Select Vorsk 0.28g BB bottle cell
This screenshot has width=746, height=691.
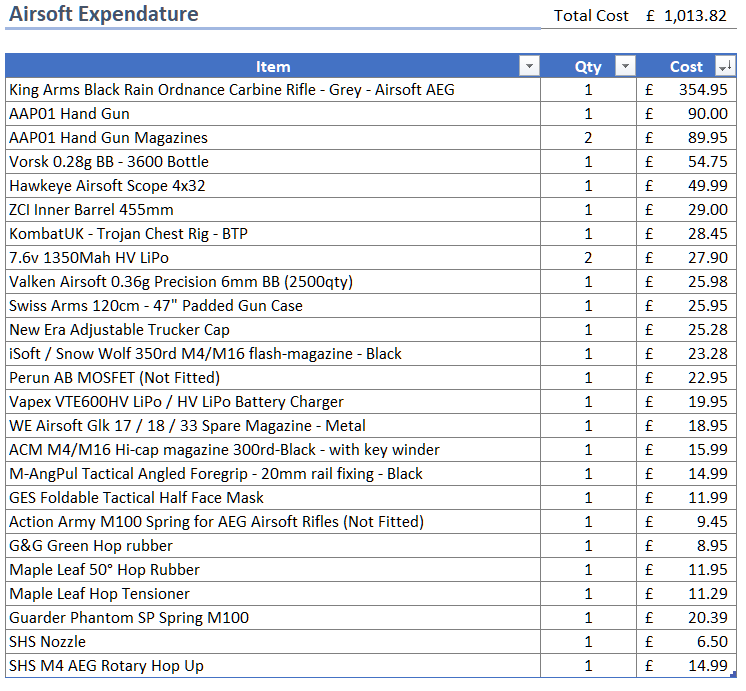273,162
